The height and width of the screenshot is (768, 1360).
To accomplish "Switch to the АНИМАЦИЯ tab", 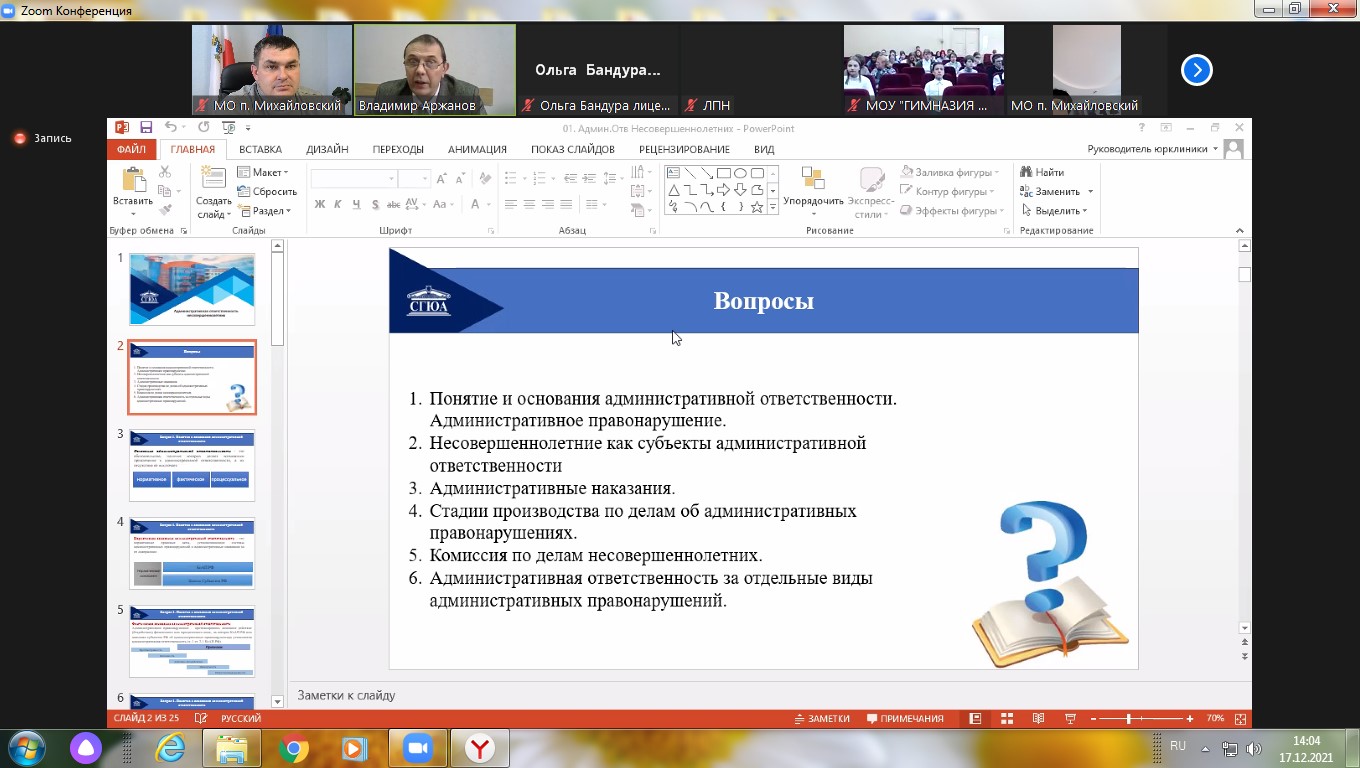I will [477, 149].
